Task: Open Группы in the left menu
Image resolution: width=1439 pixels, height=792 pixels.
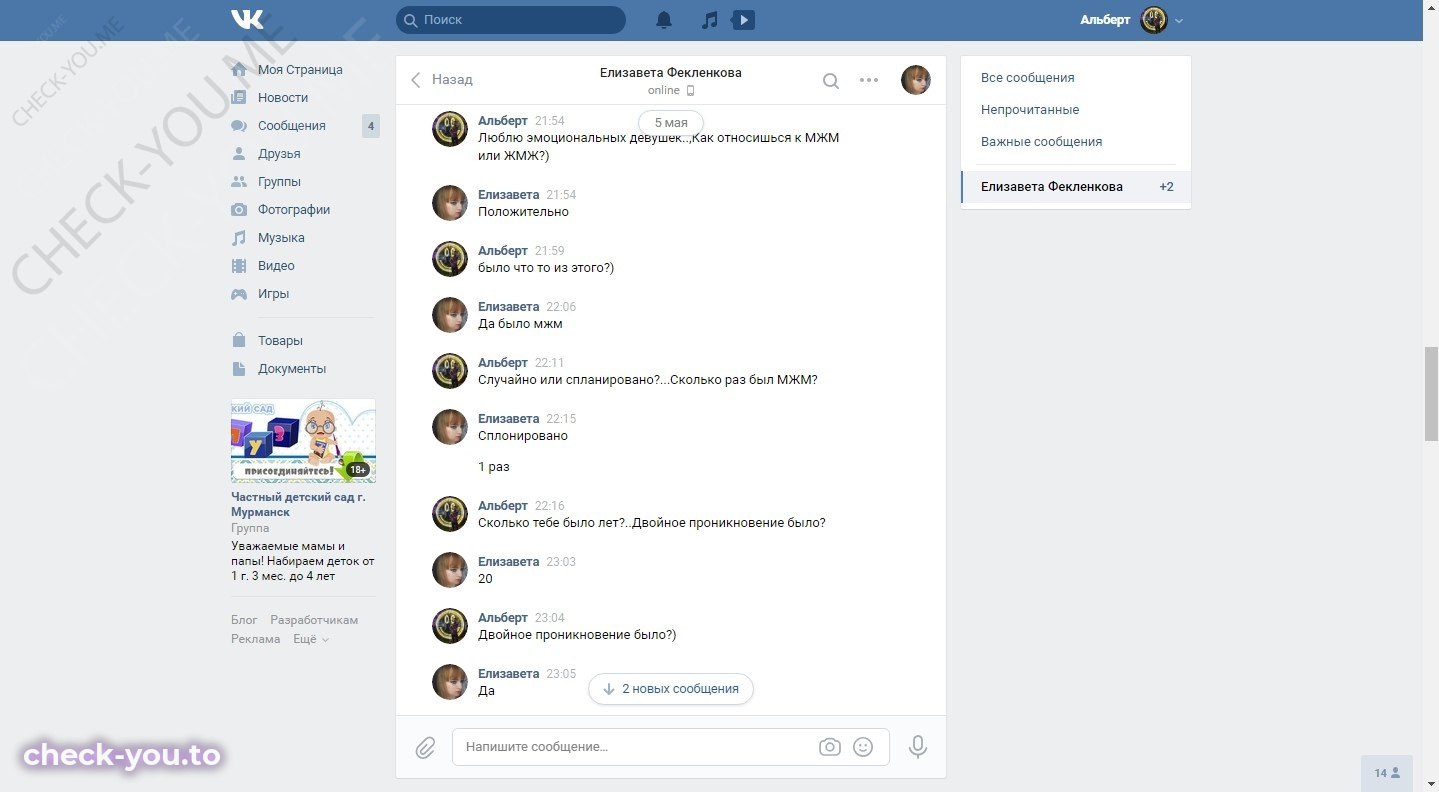Action: (279, 182)
